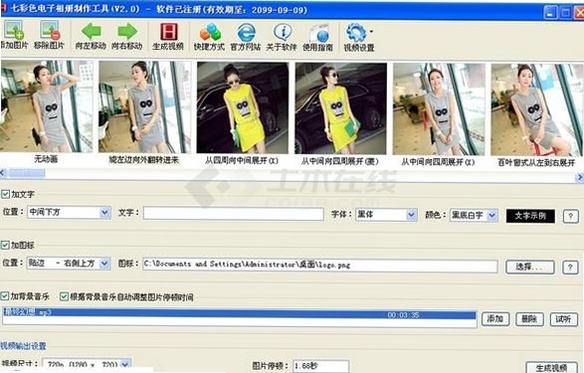This screenshot has width=584, height=373.
Task: Click the bottom-right 生成视频 button
Action: point(552,367)
